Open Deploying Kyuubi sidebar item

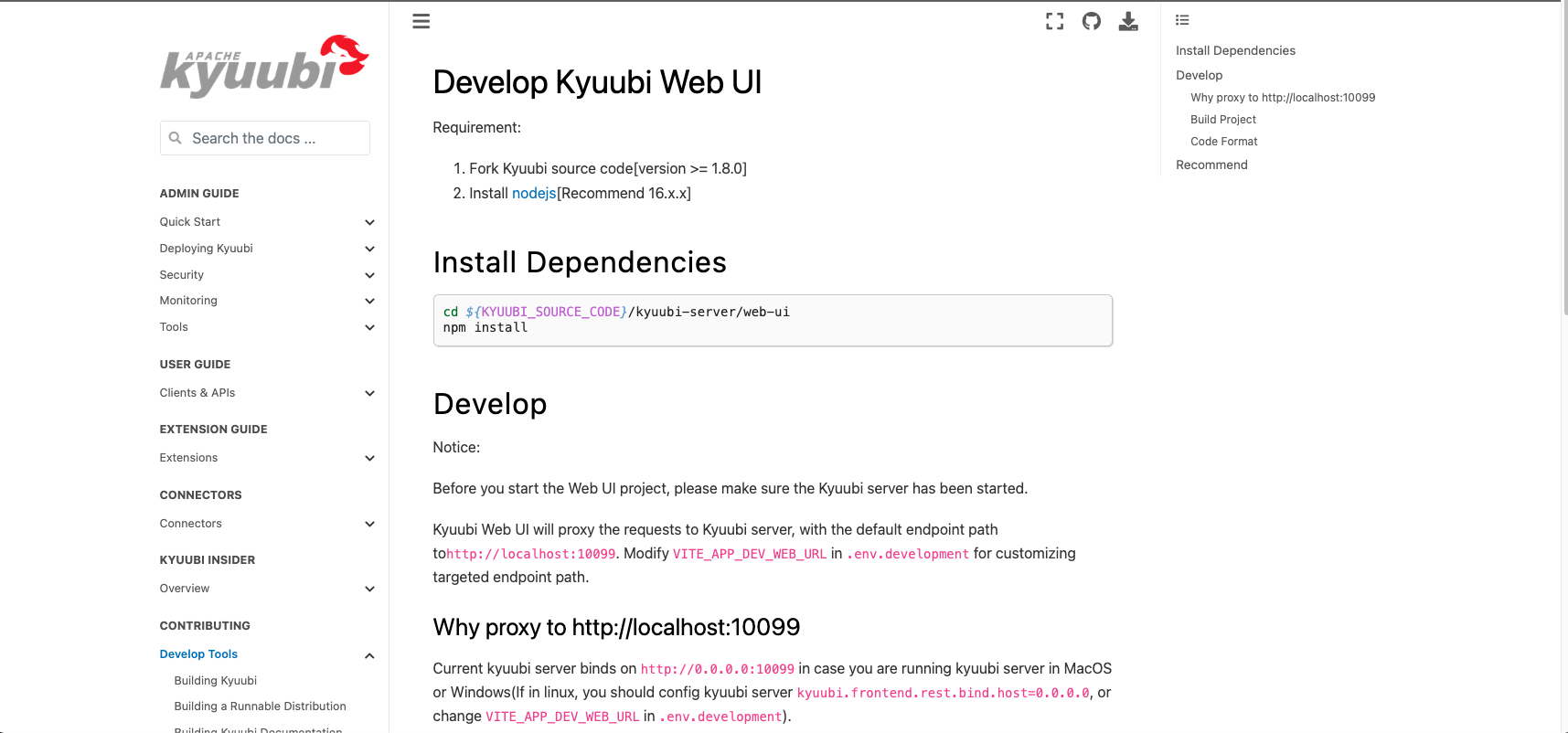pos(207,249)
